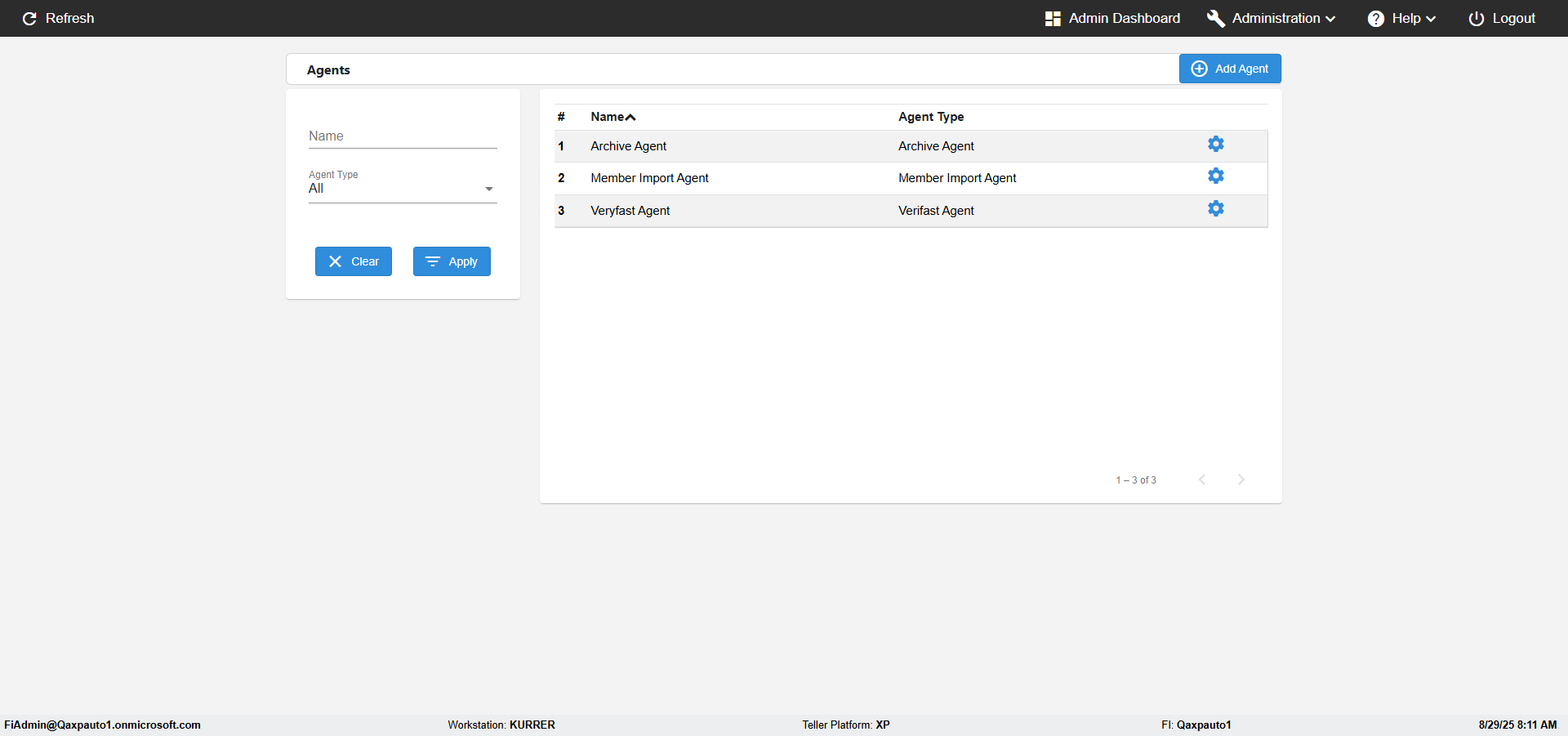Viewport: 1568px width, 736px height.
Task: Clear the filter fields
Action: pyautogui.click(x=354, y=261)
